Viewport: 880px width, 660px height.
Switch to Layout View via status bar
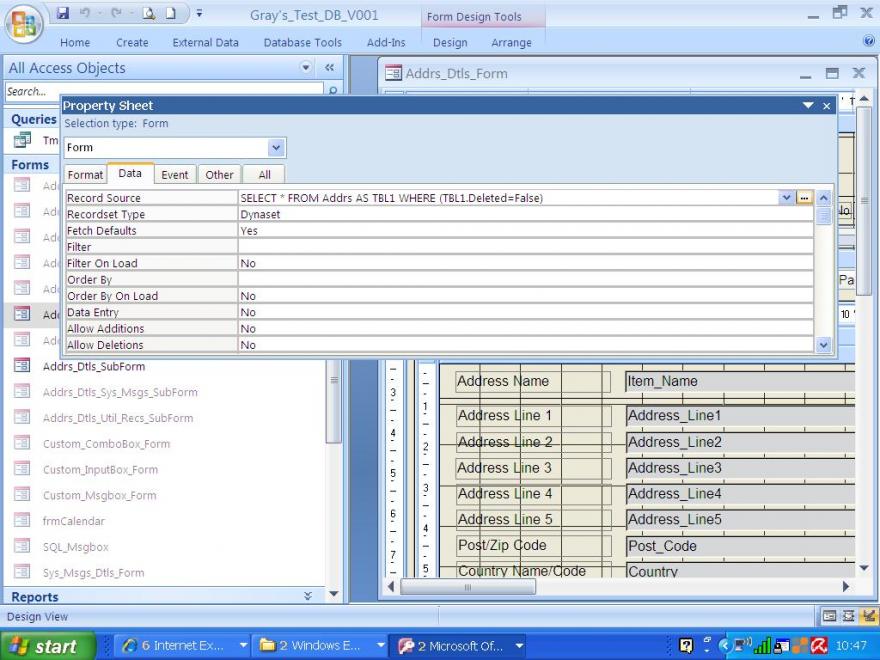click(847, 617)
